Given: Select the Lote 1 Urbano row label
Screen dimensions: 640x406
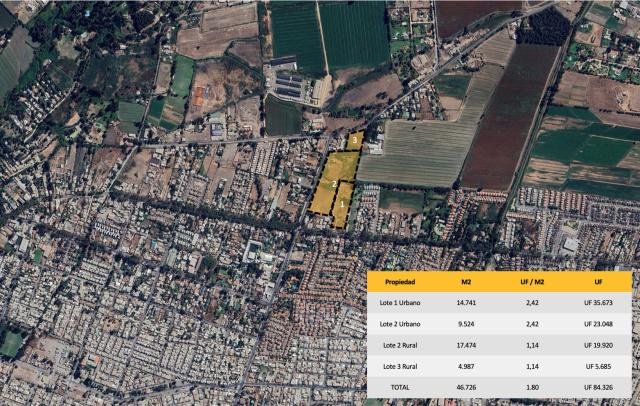Looking at the screenshot, I should pos(401,303).
